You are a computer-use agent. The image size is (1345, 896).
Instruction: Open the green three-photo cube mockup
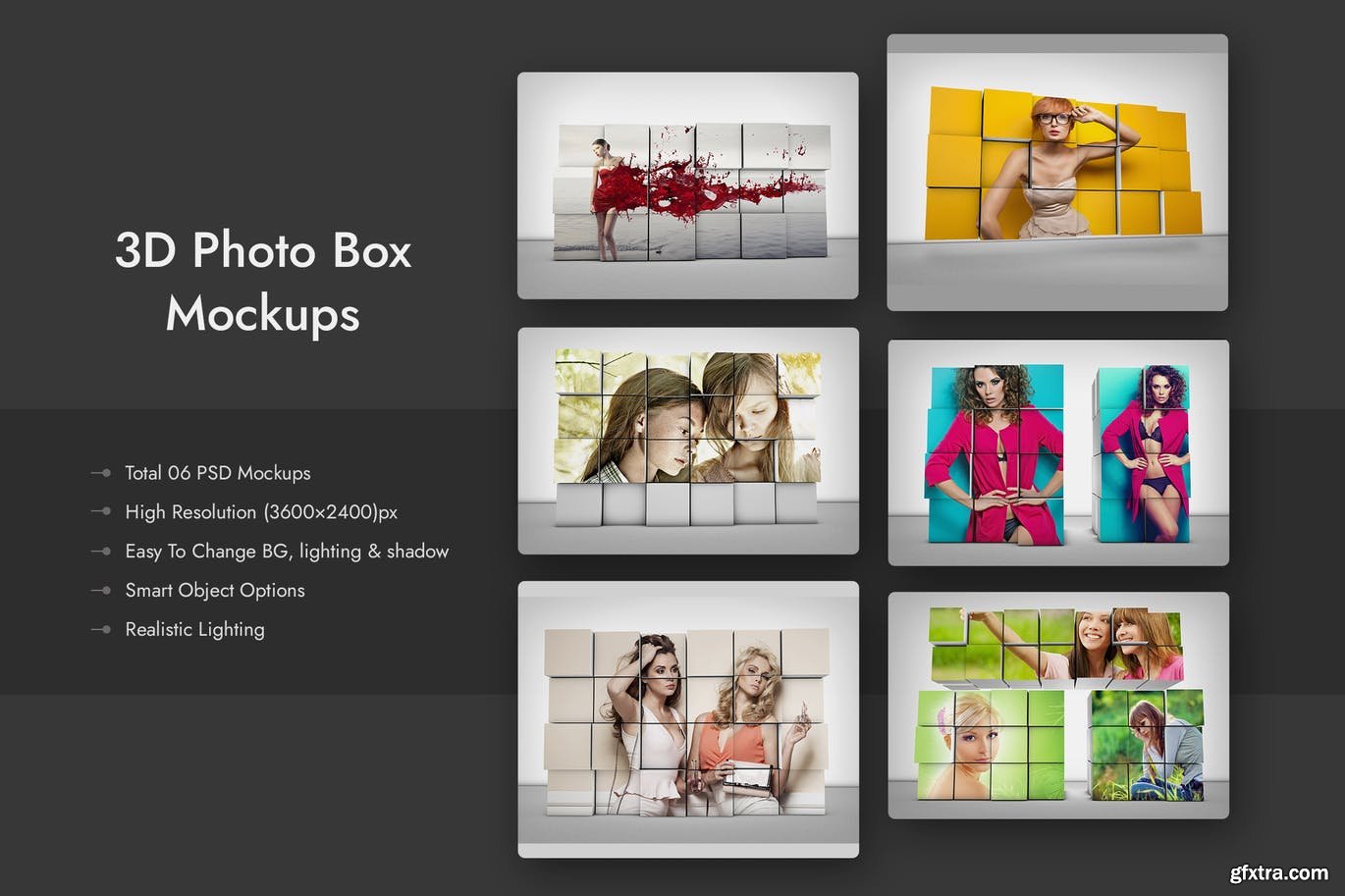click(x=1058, y=705)
